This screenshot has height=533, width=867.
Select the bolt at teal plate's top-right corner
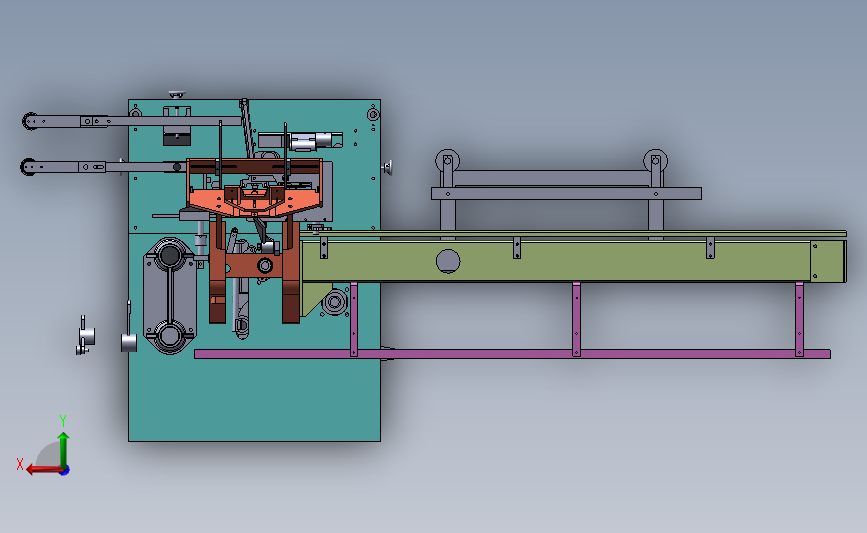click(373, 115)
